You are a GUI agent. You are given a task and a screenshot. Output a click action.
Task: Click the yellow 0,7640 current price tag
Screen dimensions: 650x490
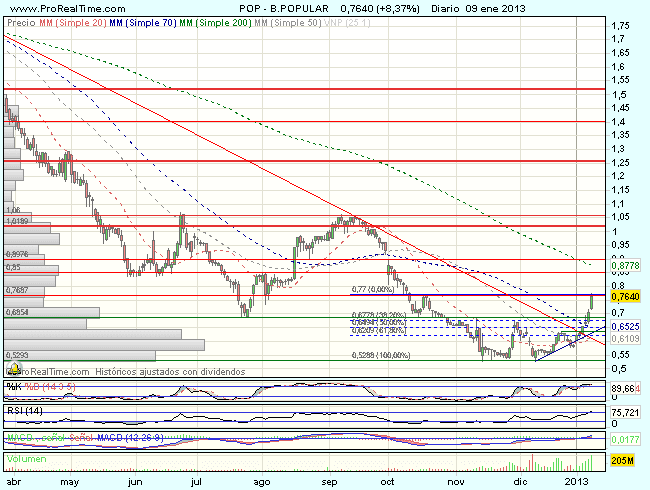pyautogui.click(x=626, y=296)
